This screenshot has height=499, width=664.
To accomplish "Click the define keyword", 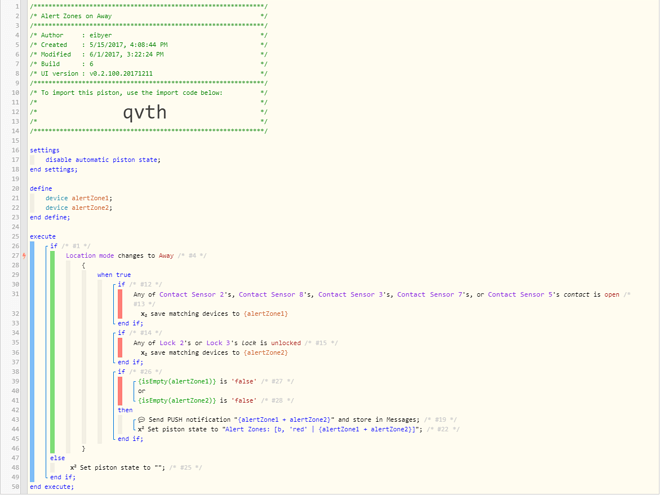I will (x=41, y=189).
